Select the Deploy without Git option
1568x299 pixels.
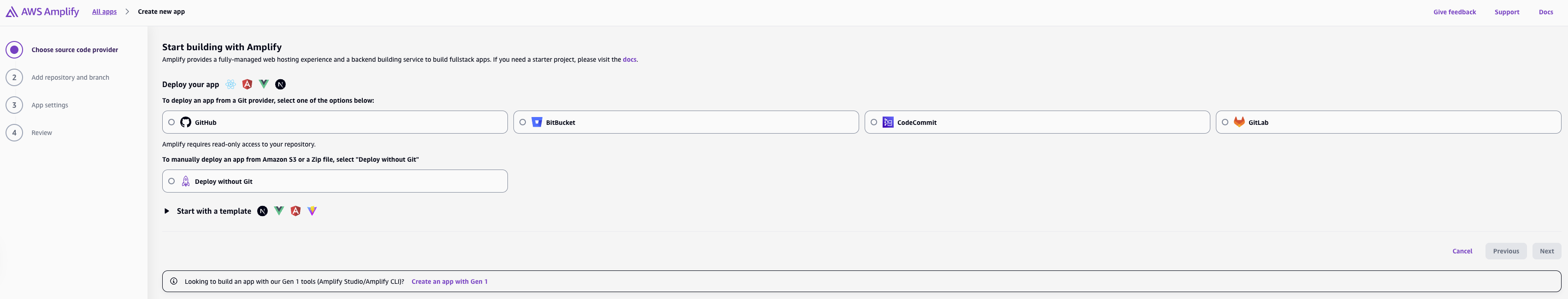[x=171, y=180]
